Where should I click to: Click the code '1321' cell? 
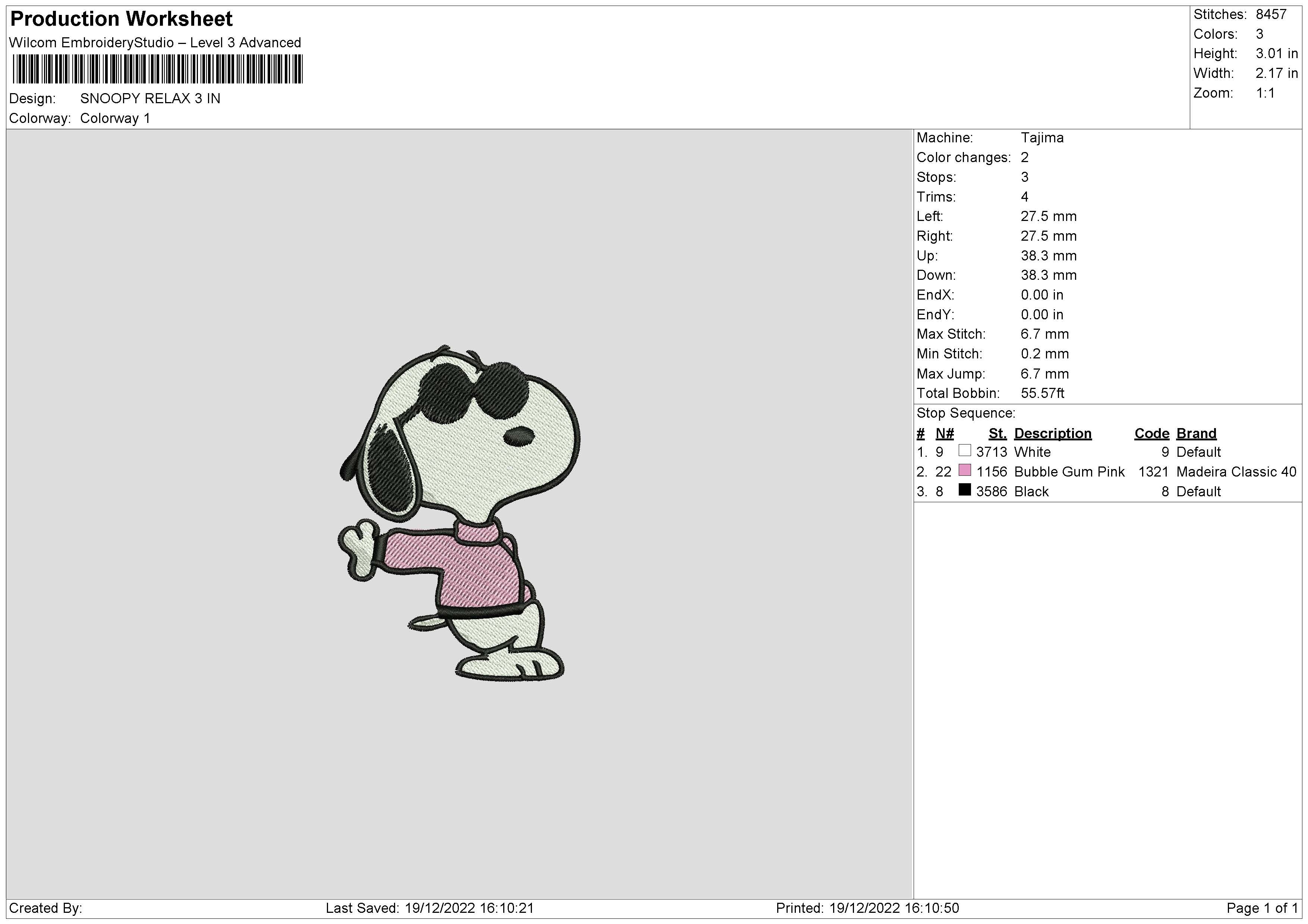tap(1153, 472)
